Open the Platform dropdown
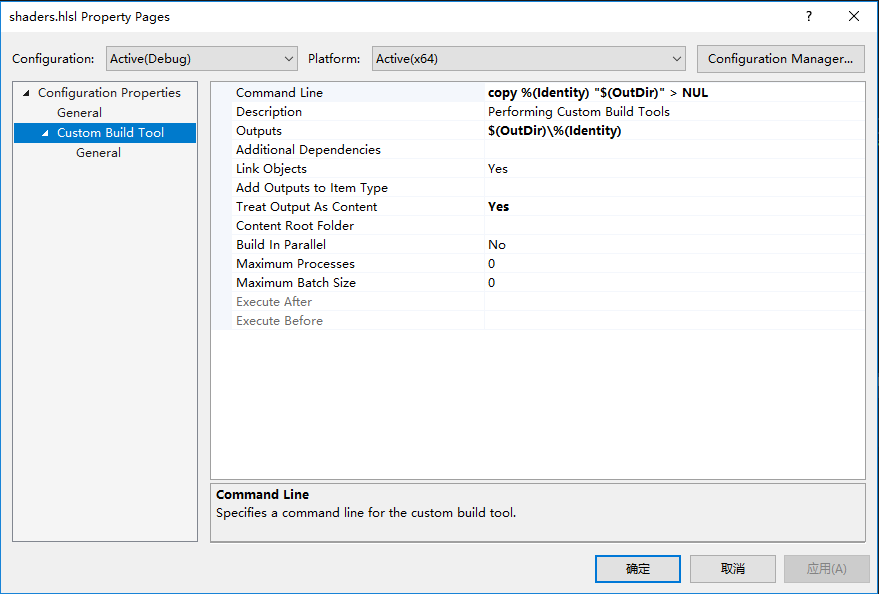 (x=528, y=59)
